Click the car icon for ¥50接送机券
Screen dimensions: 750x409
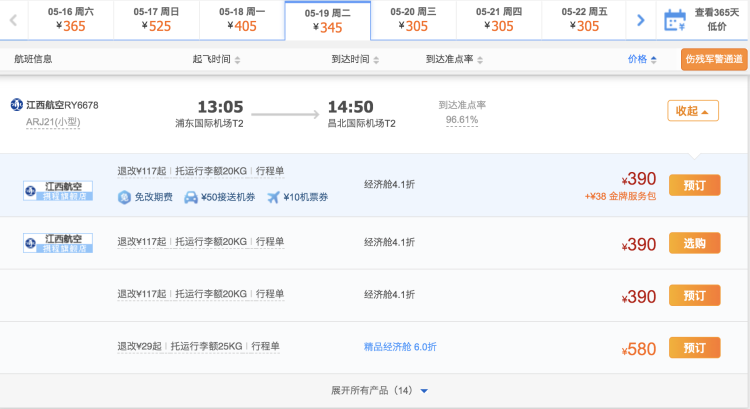coord(193,197)
